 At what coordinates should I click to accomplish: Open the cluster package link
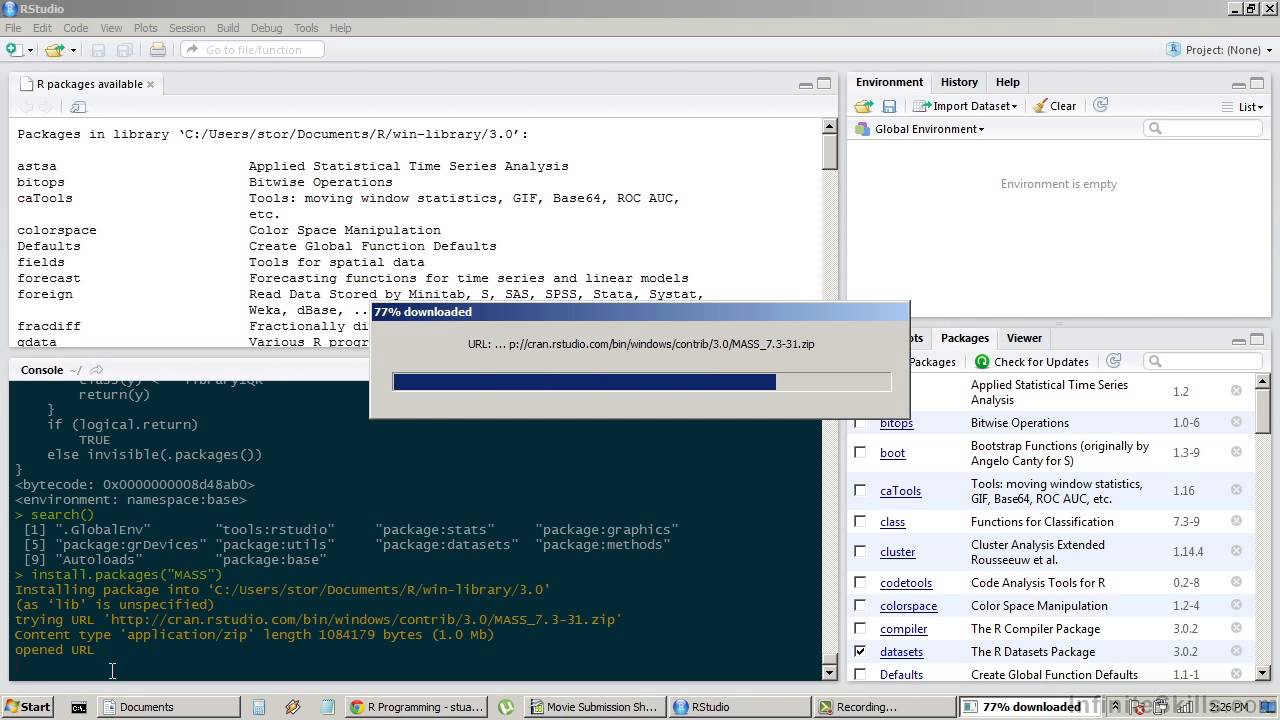897,552
